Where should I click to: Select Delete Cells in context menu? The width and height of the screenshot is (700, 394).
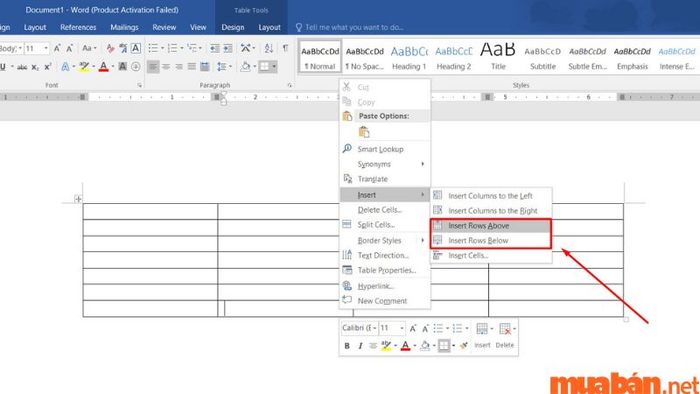385,210
